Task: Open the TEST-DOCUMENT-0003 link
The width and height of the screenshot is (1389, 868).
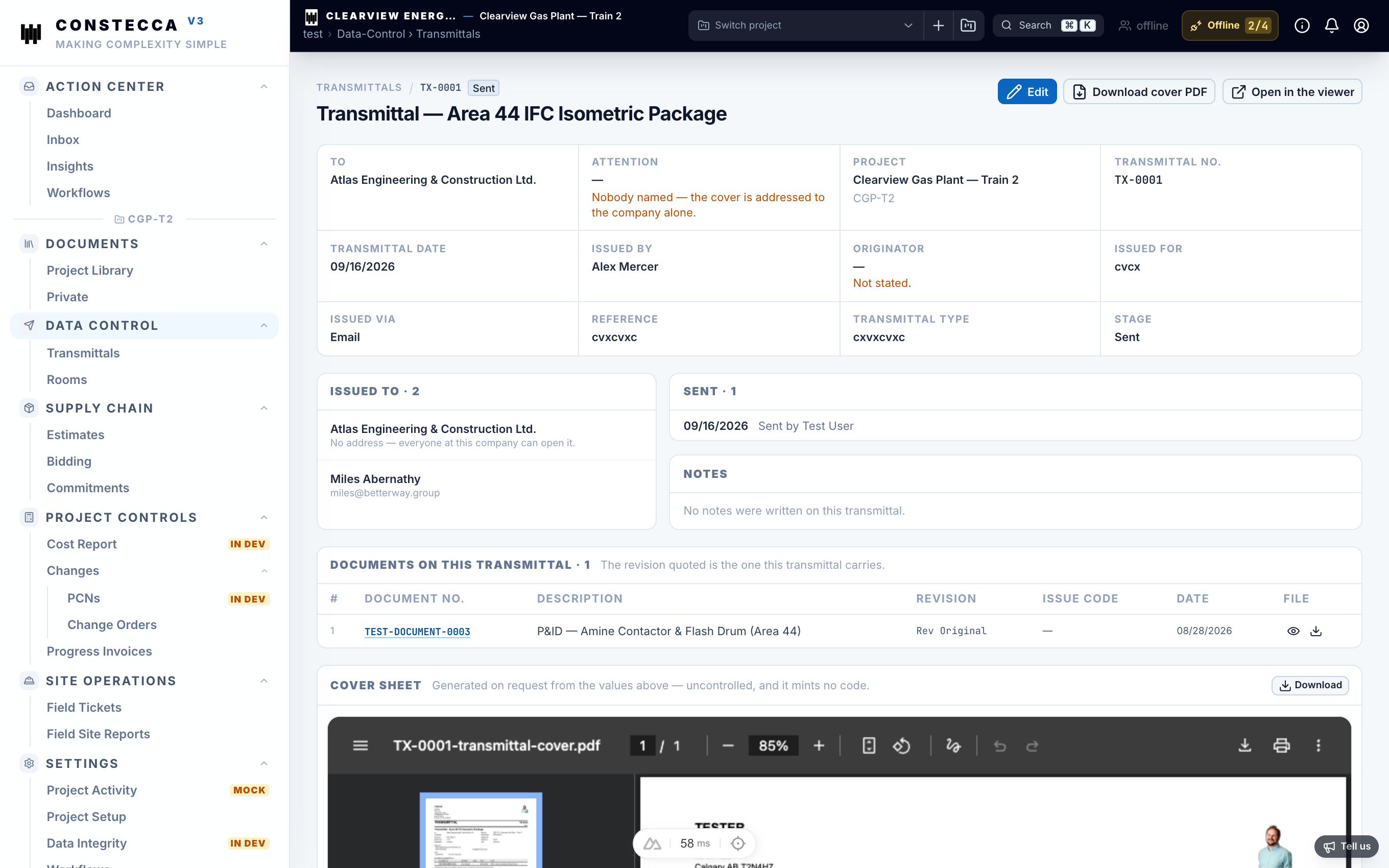Action: pos(417,632)
